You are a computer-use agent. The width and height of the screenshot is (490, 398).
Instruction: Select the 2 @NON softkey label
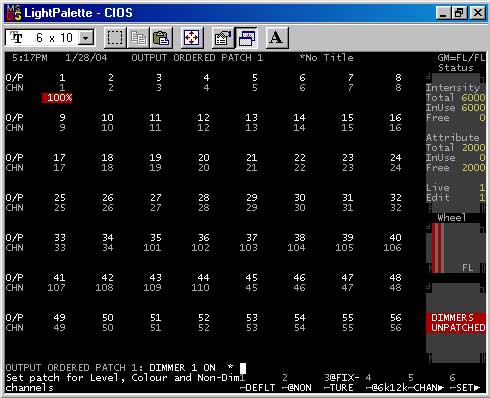pos(297,383)
